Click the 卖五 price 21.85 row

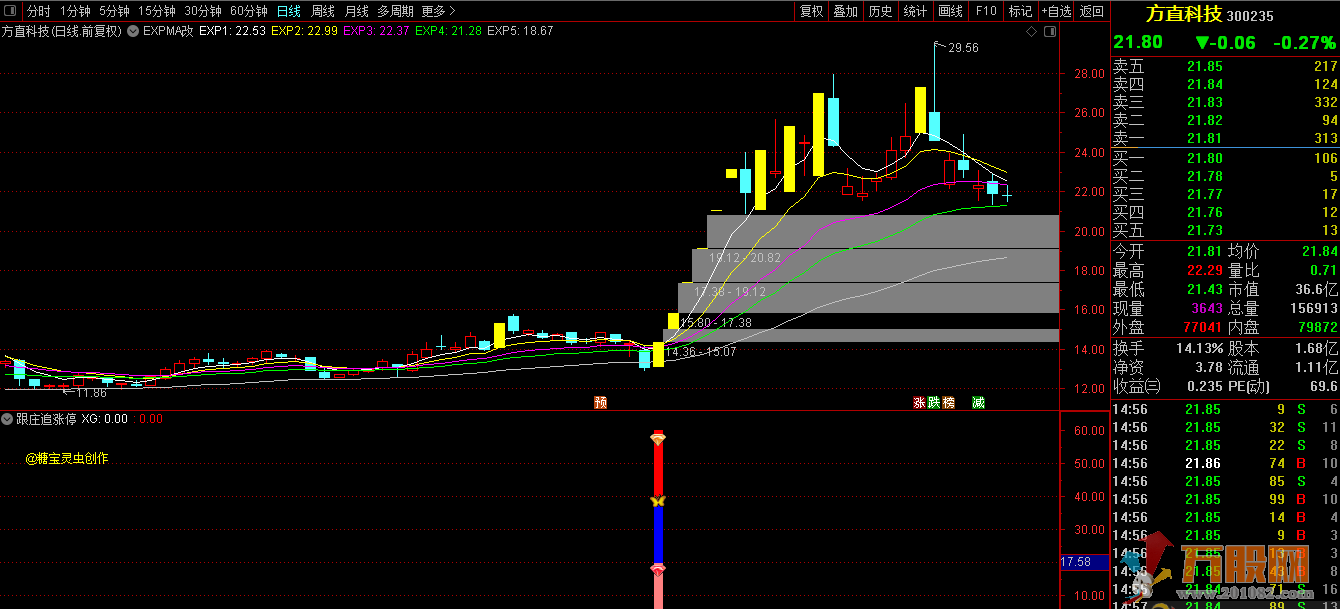click(x=1225, y=66)
